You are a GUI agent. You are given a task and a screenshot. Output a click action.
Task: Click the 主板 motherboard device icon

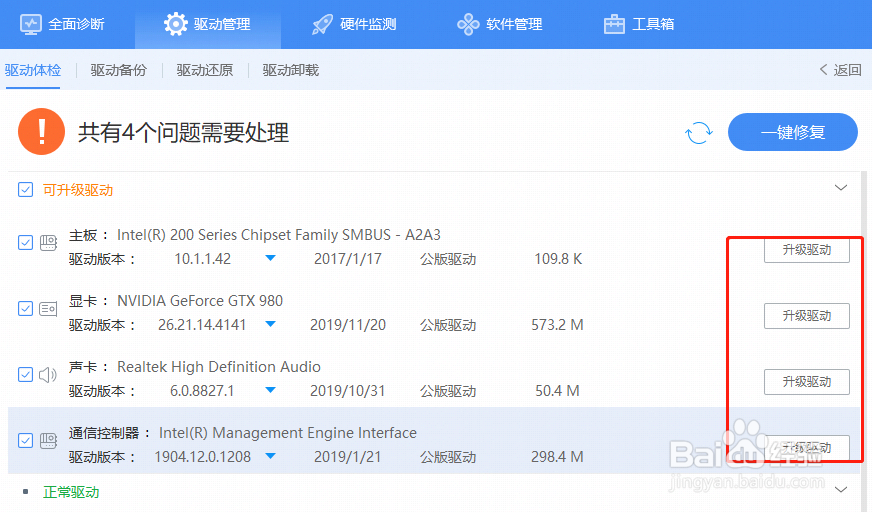tap(48, 243)
